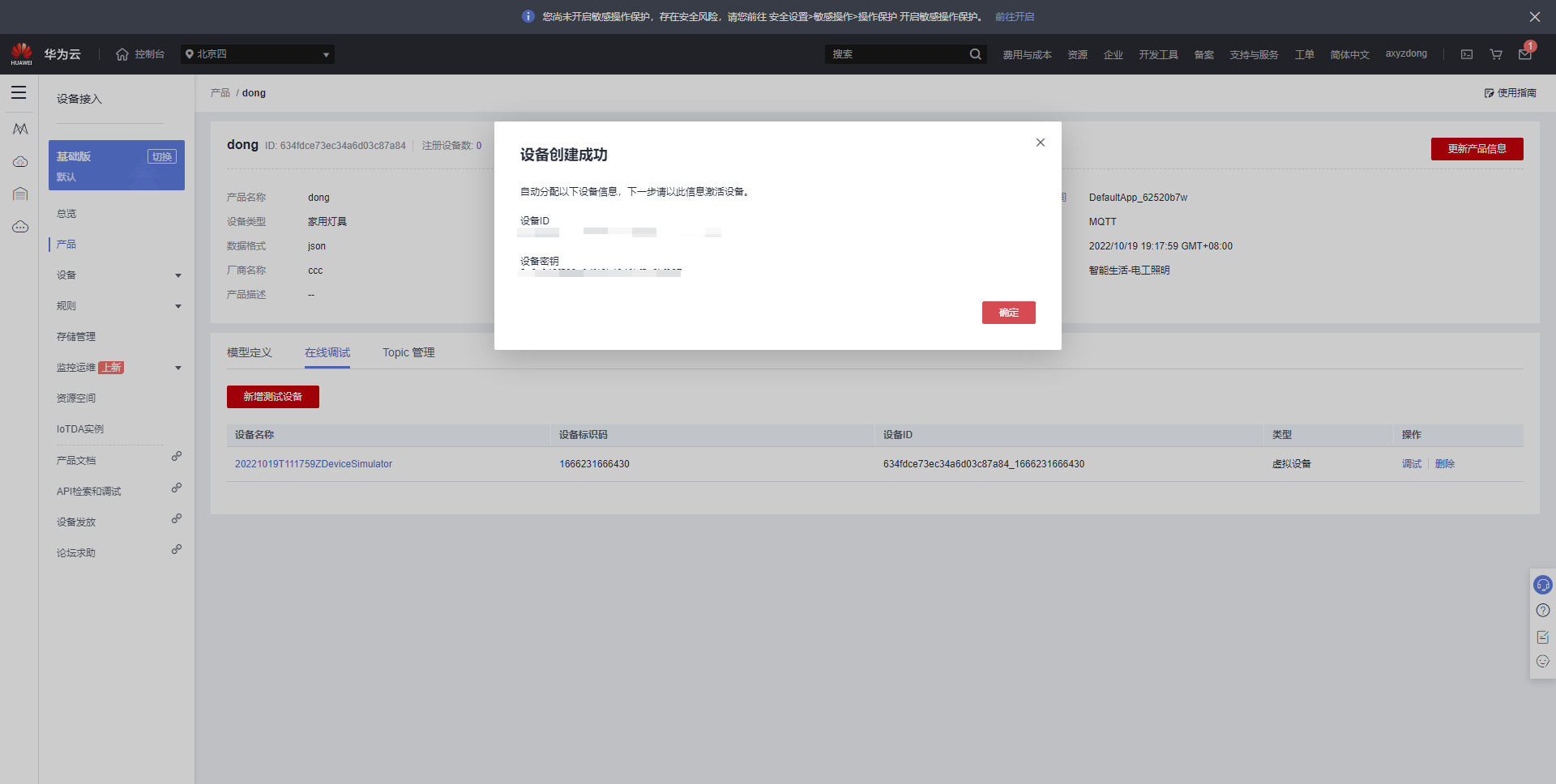Click the 更新产品信息 button
This screenshot has height=784, width=1556.
(1477, 149)
